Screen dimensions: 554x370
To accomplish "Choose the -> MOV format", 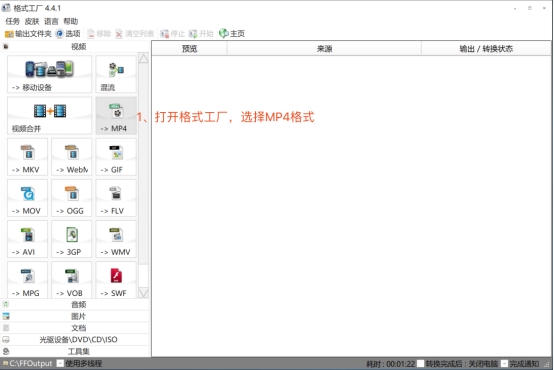I will click(28, 198).
